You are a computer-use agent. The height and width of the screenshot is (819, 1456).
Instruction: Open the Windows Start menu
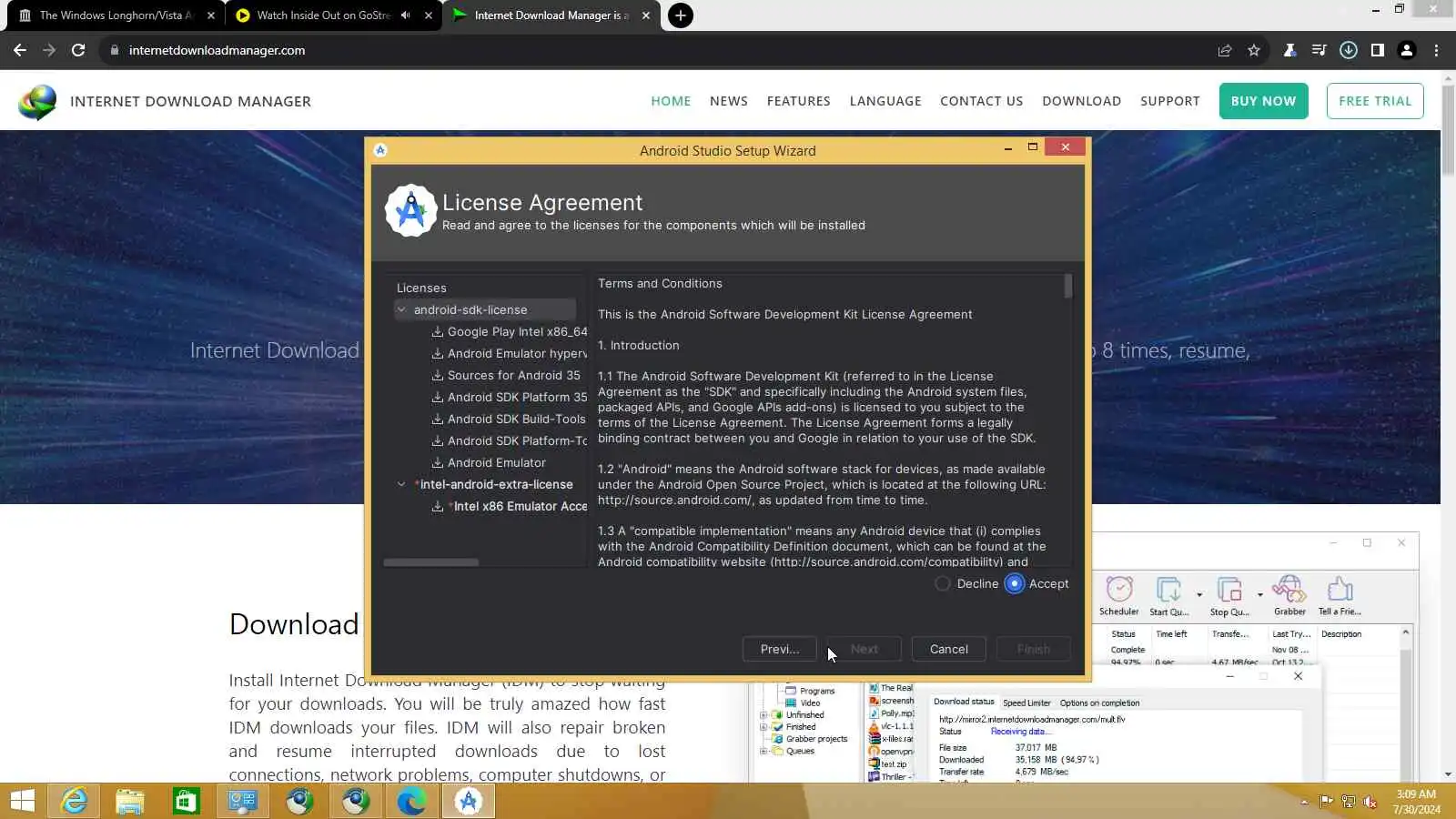(22, 801)
